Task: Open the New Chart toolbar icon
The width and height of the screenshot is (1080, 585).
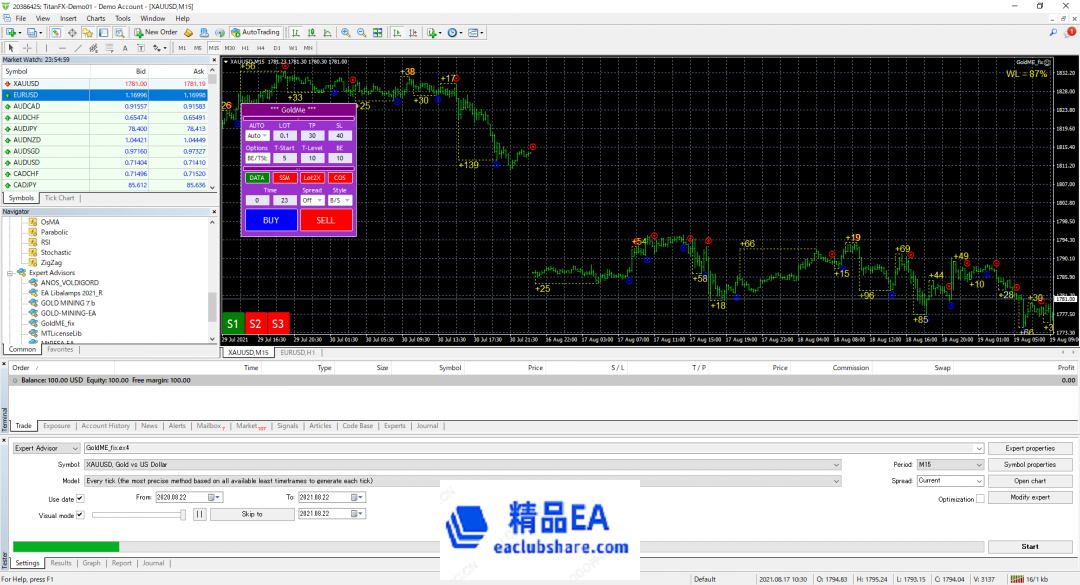Action: [11, 32]
